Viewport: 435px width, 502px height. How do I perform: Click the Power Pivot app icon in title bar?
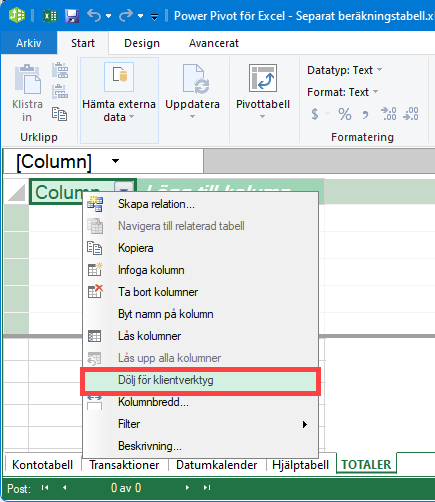tap(17, 15)
